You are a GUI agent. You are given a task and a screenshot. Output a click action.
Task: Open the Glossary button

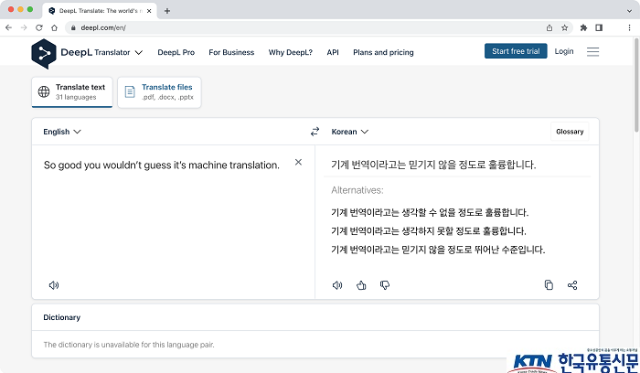[569, 131]
